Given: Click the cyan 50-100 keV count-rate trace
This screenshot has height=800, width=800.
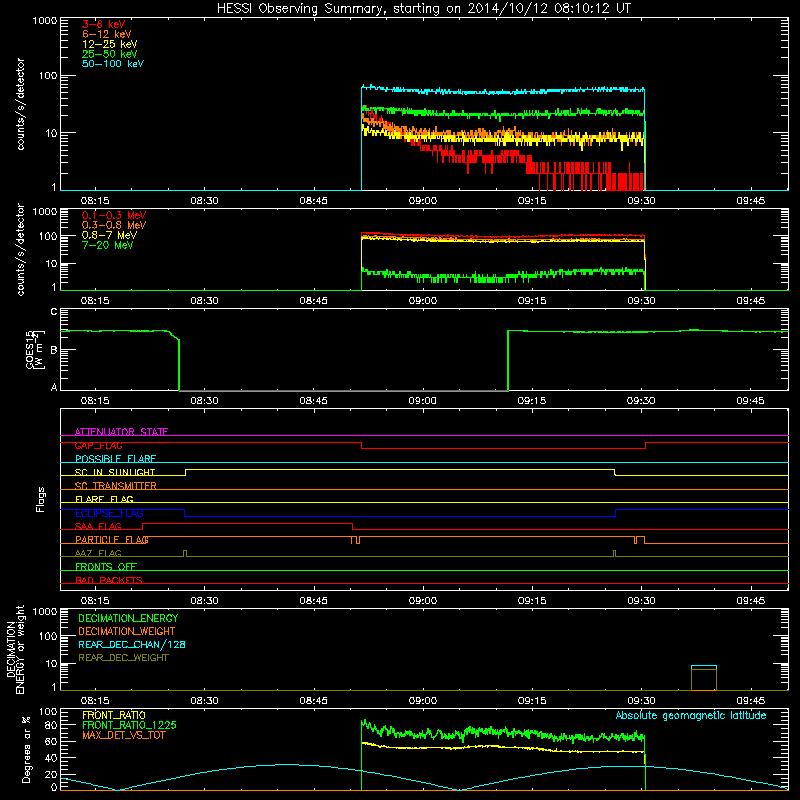Looking at the screenshot, I should pyautogui.click(x=503, y=91).
